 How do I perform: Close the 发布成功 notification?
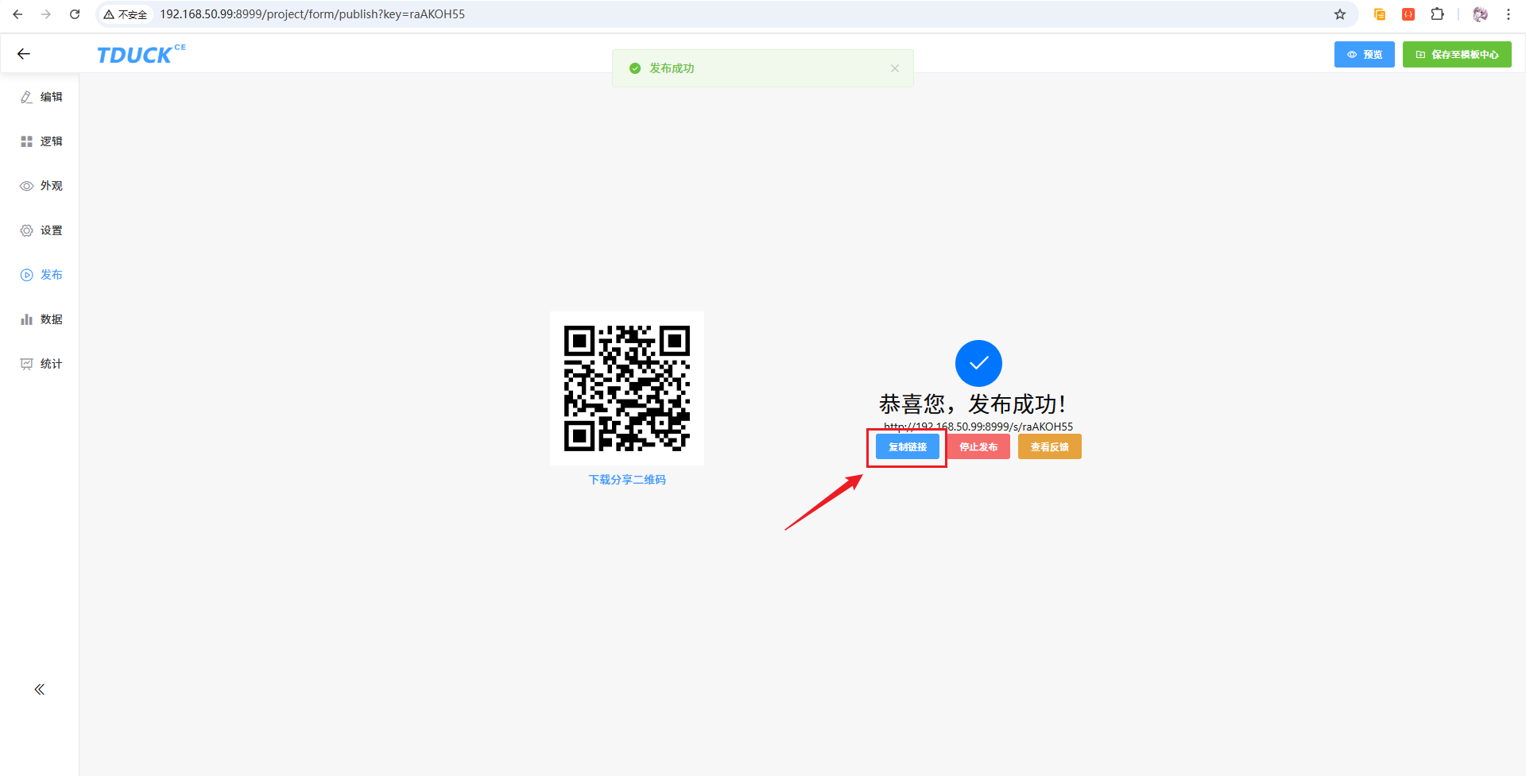[x=895, y=68]
